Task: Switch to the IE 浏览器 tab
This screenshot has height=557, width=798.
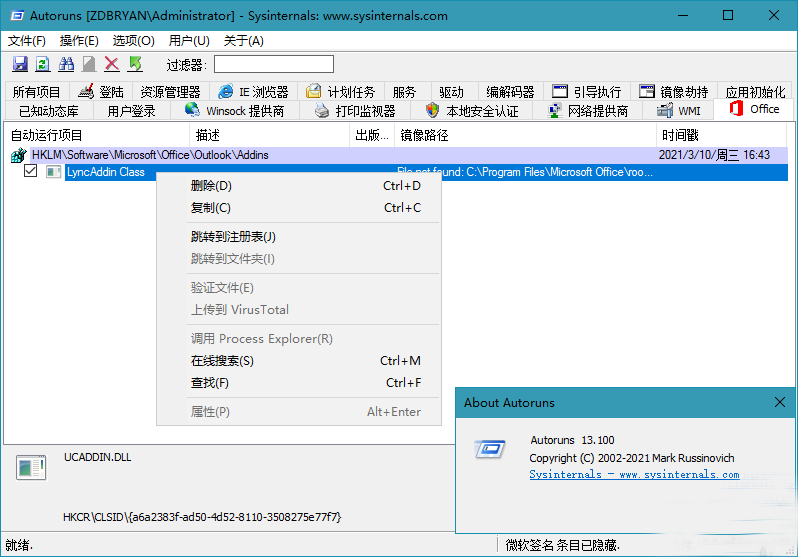Action: coord(253,92)
